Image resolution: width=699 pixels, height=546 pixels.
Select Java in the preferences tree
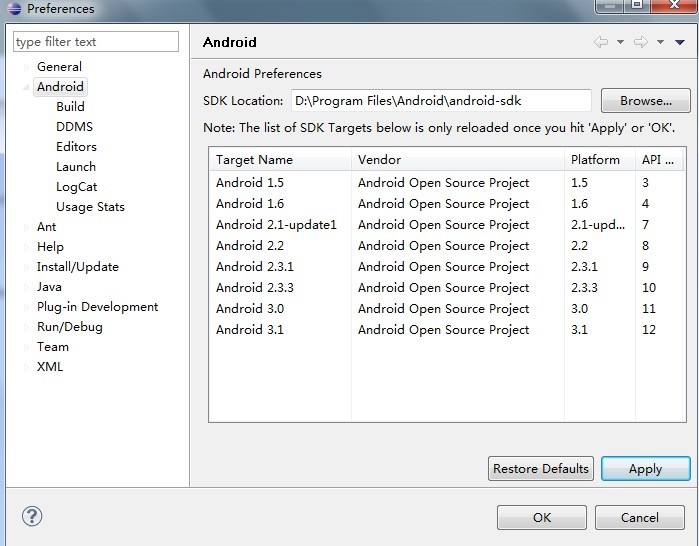49,287
